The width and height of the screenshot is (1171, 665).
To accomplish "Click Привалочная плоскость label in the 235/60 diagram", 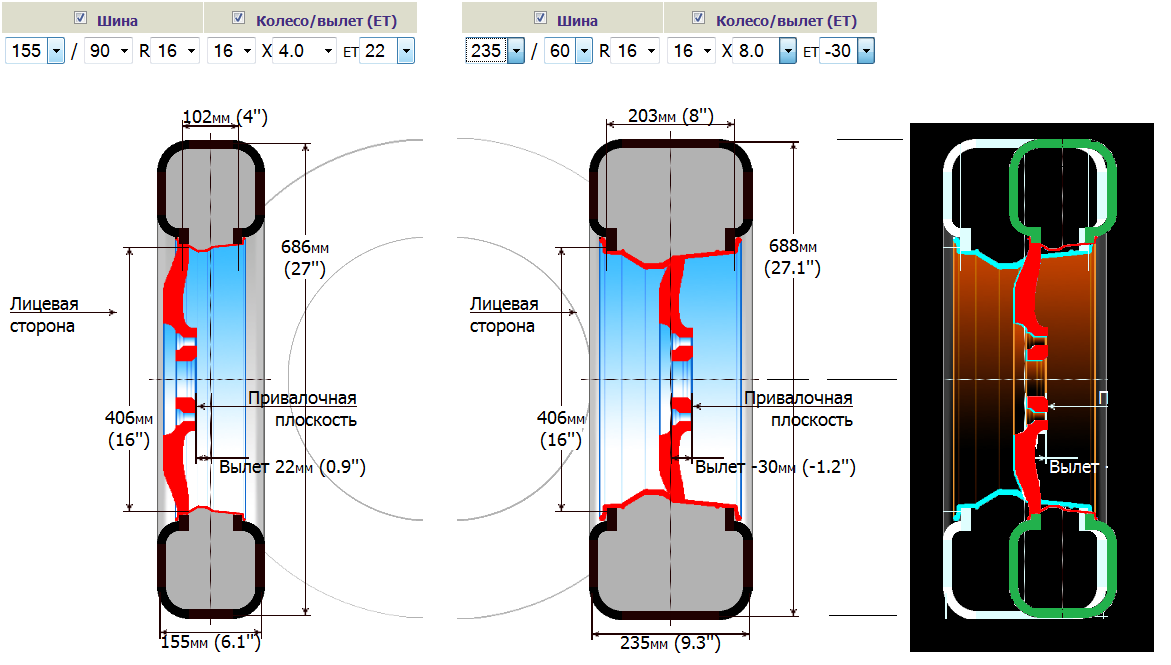I will pyautogui.click(x=798, y=409).
